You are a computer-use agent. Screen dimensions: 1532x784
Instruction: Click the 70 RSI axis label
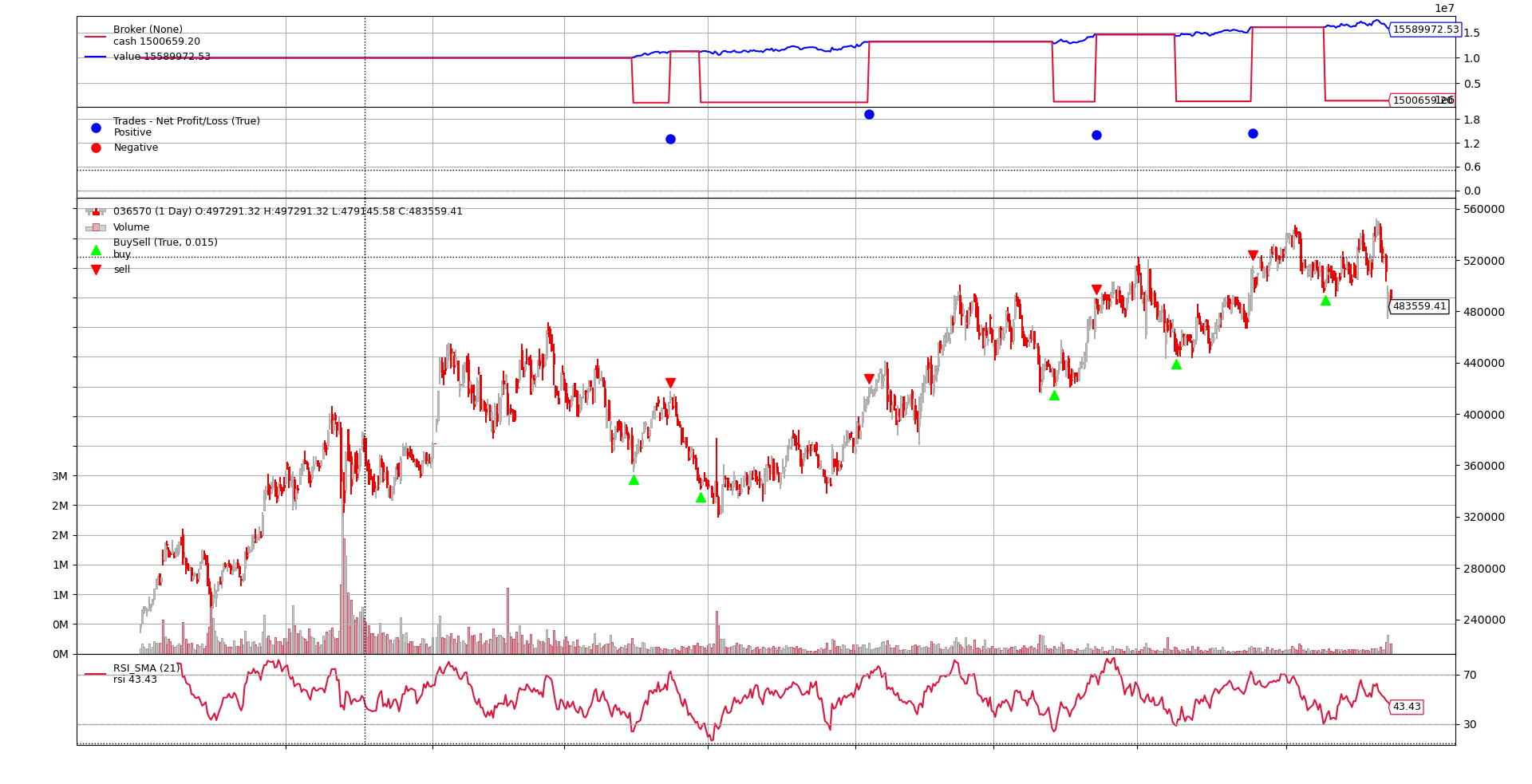pos(1470,675)
